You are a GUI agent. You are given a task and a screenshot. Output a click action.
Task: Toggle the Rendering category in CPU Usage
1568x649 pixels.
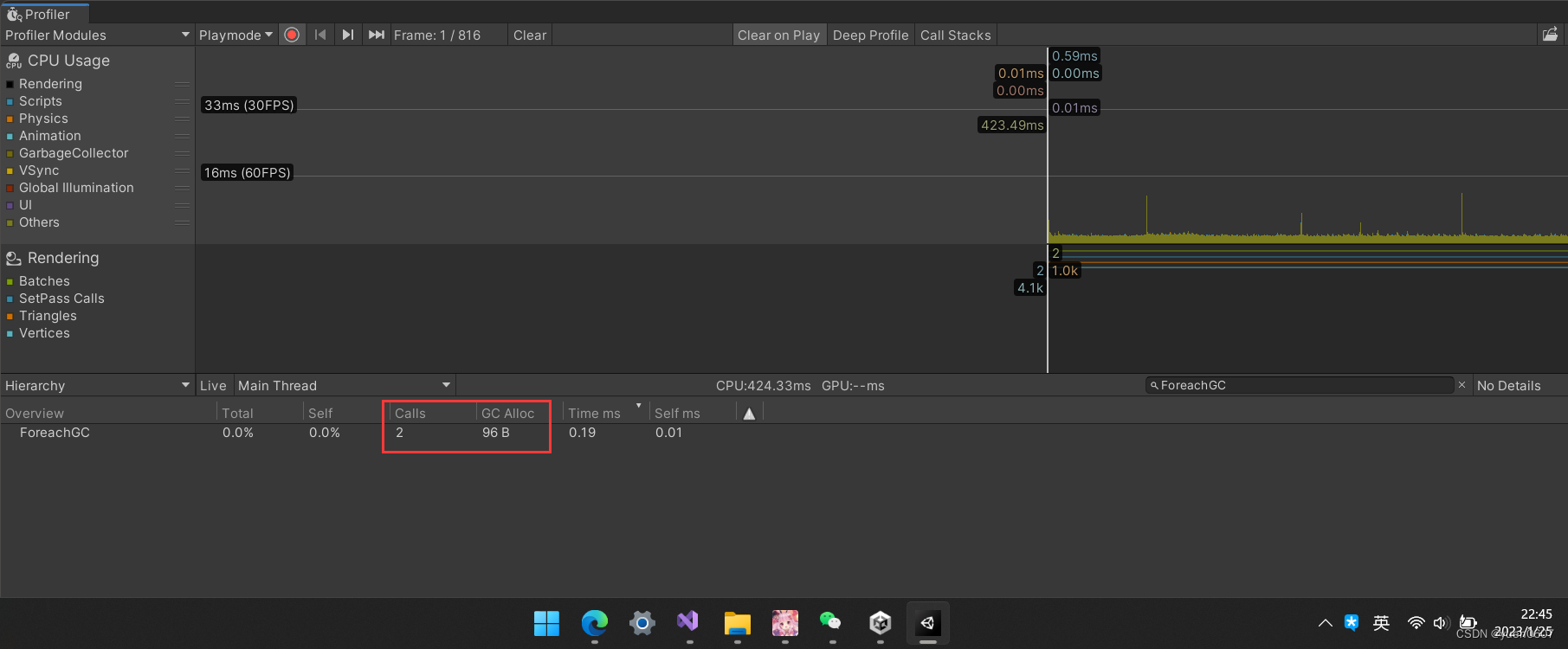coord(10,84)
